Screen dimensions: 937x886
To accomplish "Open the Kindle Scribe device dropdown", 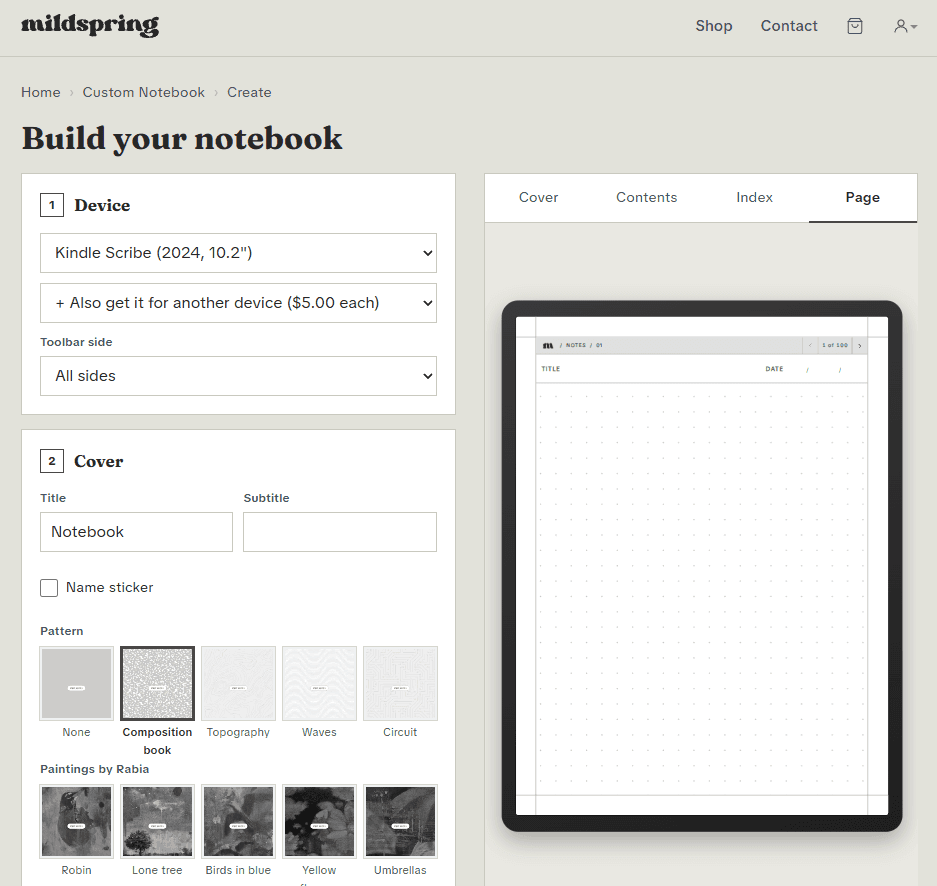I will [x=238, y=253].
